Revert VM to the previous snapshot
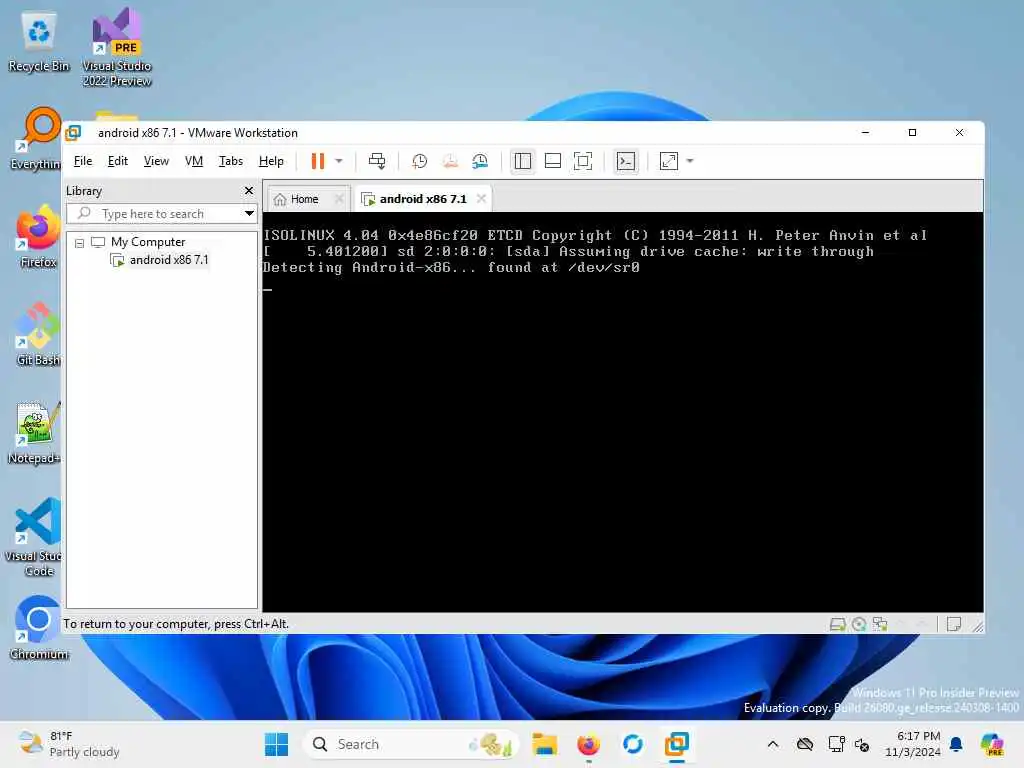 pyautogui.click(x=450, y=161)
